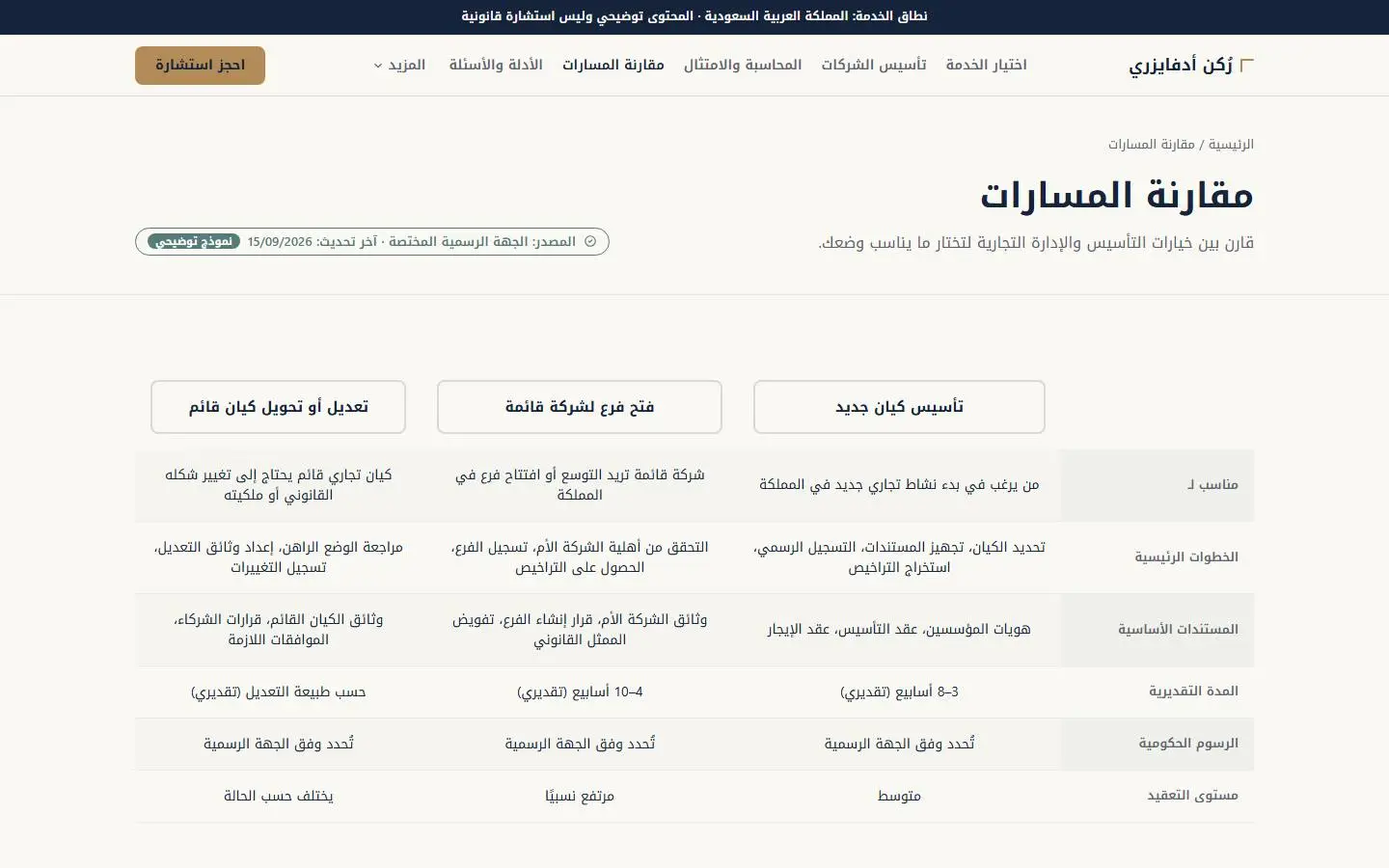This screenshot has width=1389, height=868.
Task: Click the يختلف حسب الحالة cell
Action: click(x=278, y=797)
